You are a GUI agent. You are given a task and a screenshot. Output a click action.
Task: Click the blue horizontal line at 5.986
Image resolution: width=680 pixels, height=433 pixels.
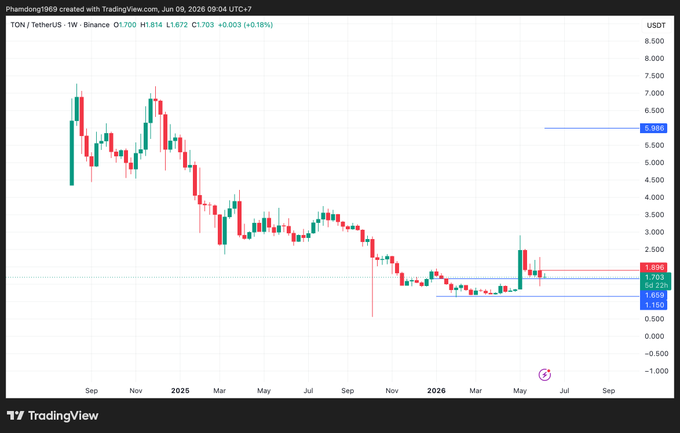592,128
